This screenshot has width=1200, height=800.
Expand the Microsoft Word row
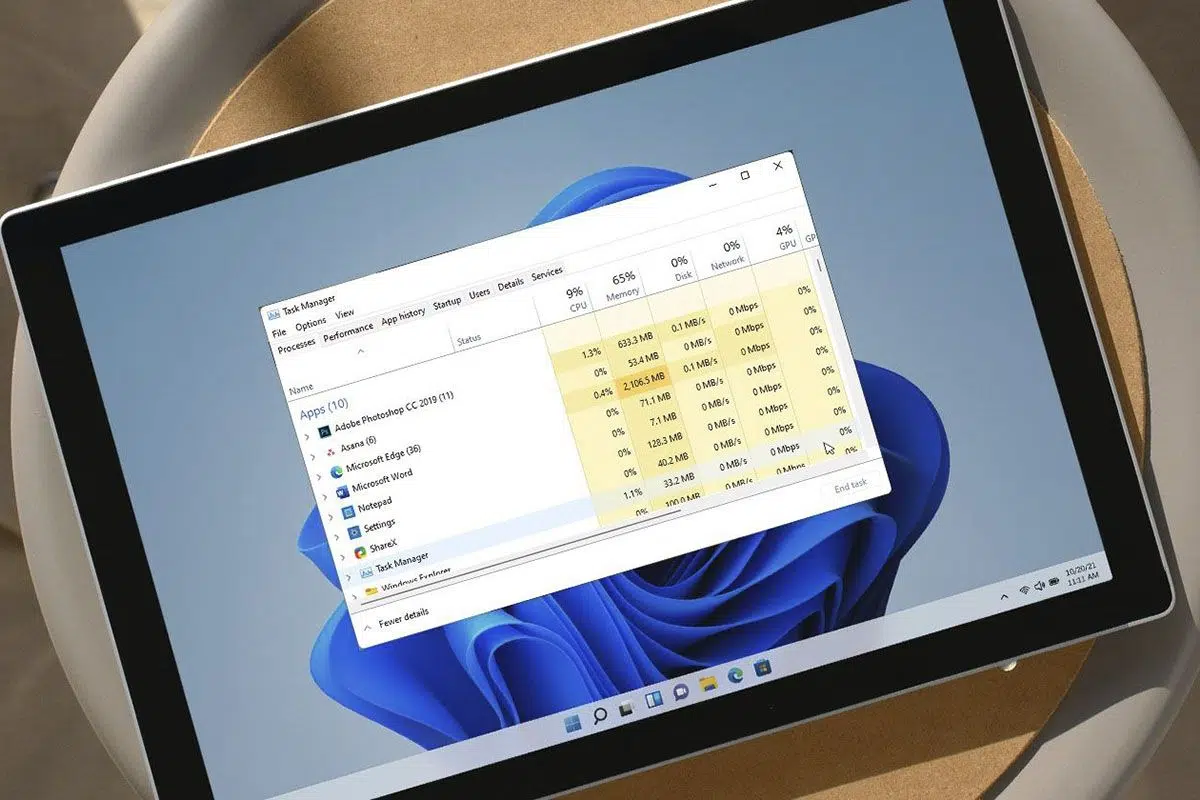click(x=325, y=497)
